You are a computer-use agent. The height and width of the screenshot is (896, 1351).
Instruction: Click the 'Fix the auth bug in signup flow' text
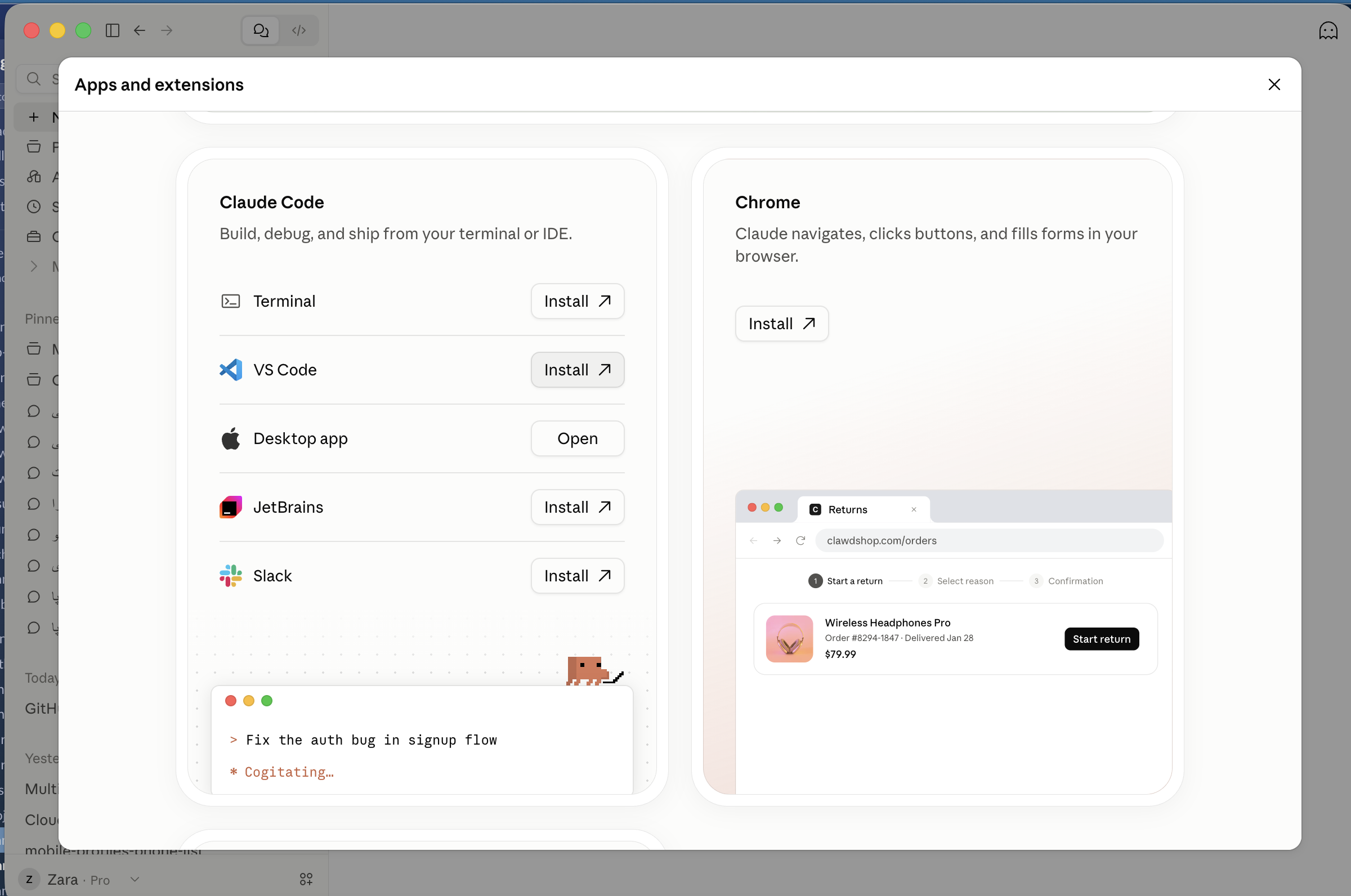(x=372, y=740)
